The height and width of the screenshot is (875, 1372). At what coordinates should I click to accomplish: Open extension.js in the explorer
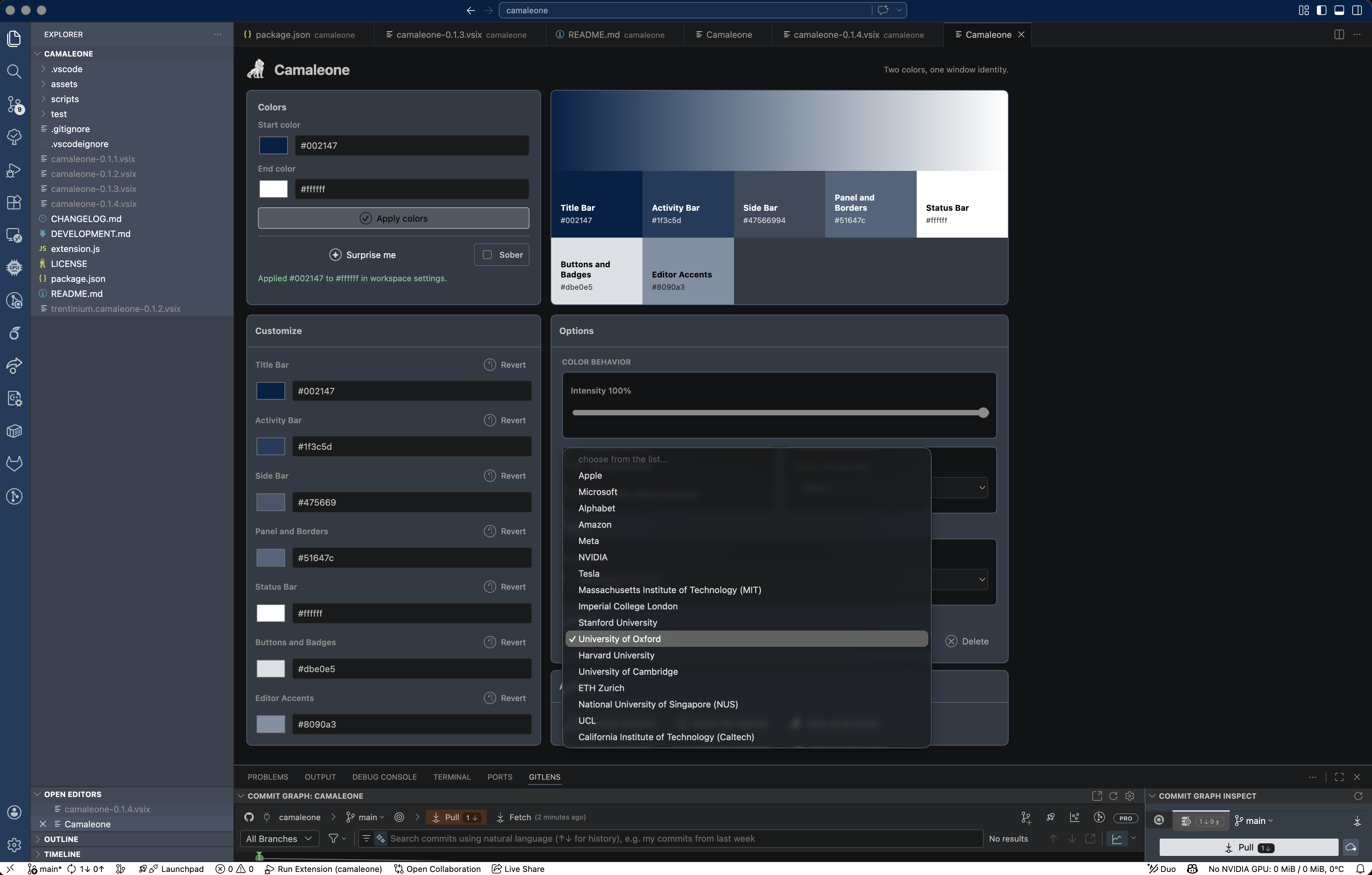pyautogui.click(x=75, y=249)
